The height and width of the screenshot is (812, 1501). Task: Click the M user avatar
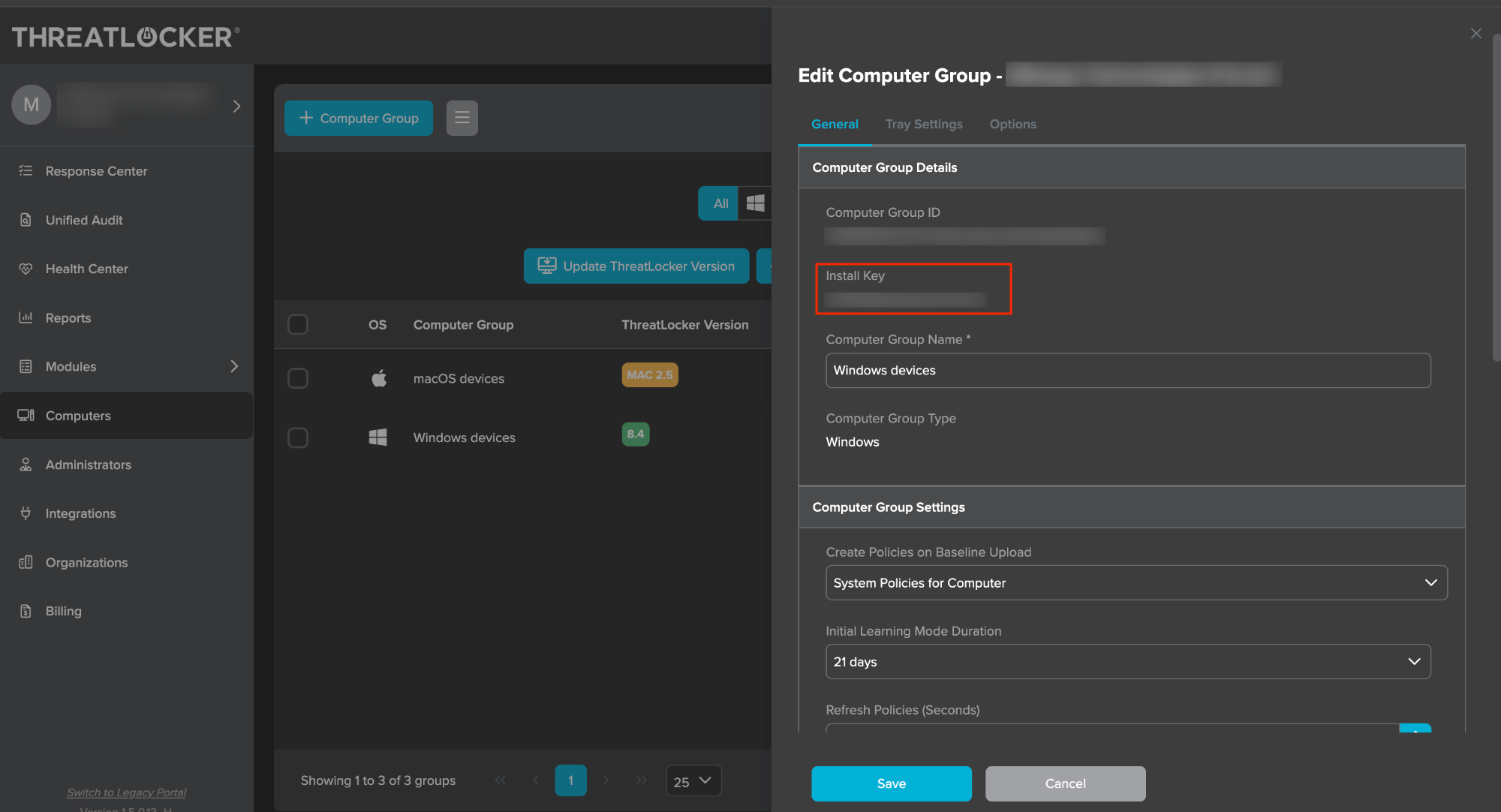[x=32, y=104]
